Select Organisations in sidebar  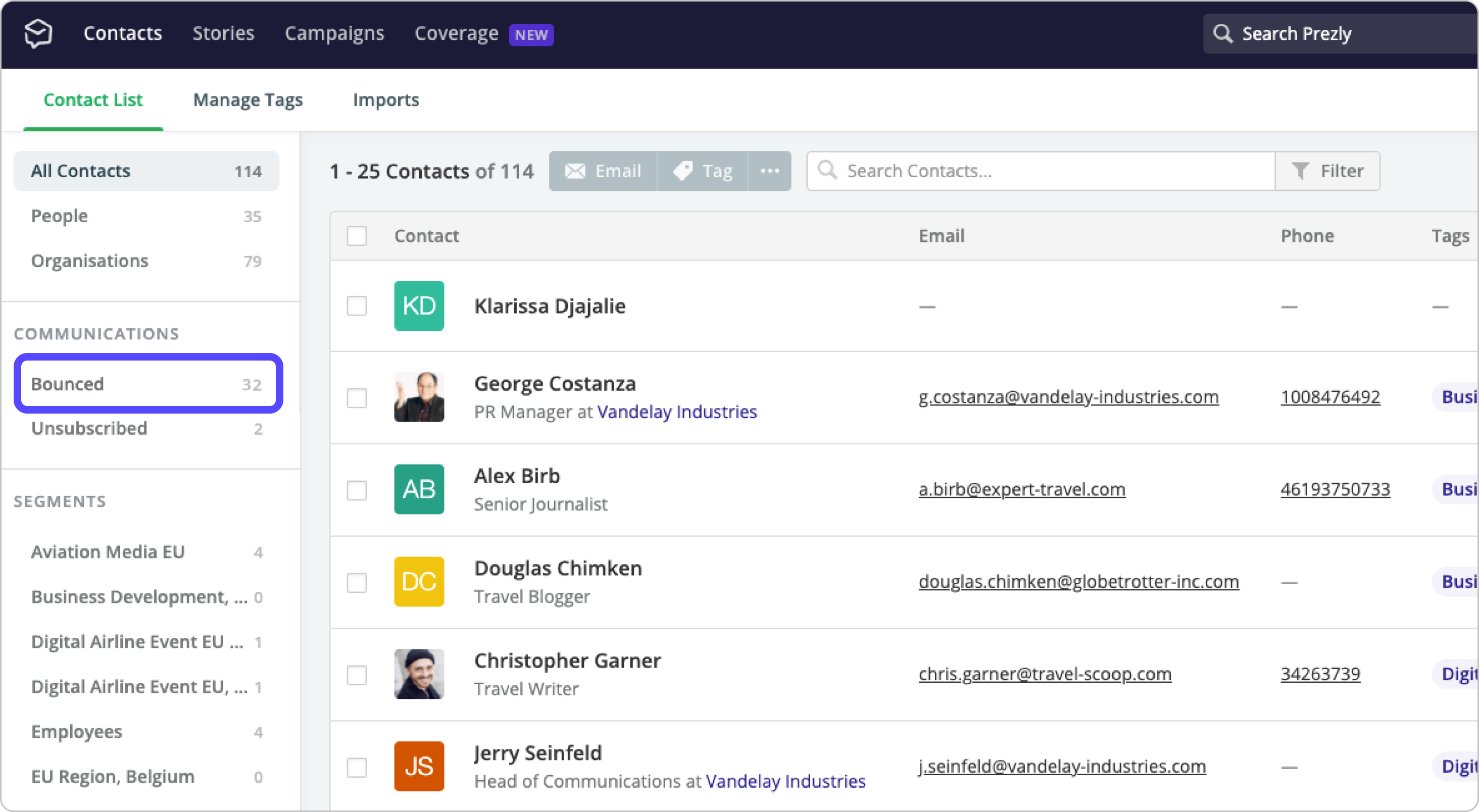(x=146, y=261)
